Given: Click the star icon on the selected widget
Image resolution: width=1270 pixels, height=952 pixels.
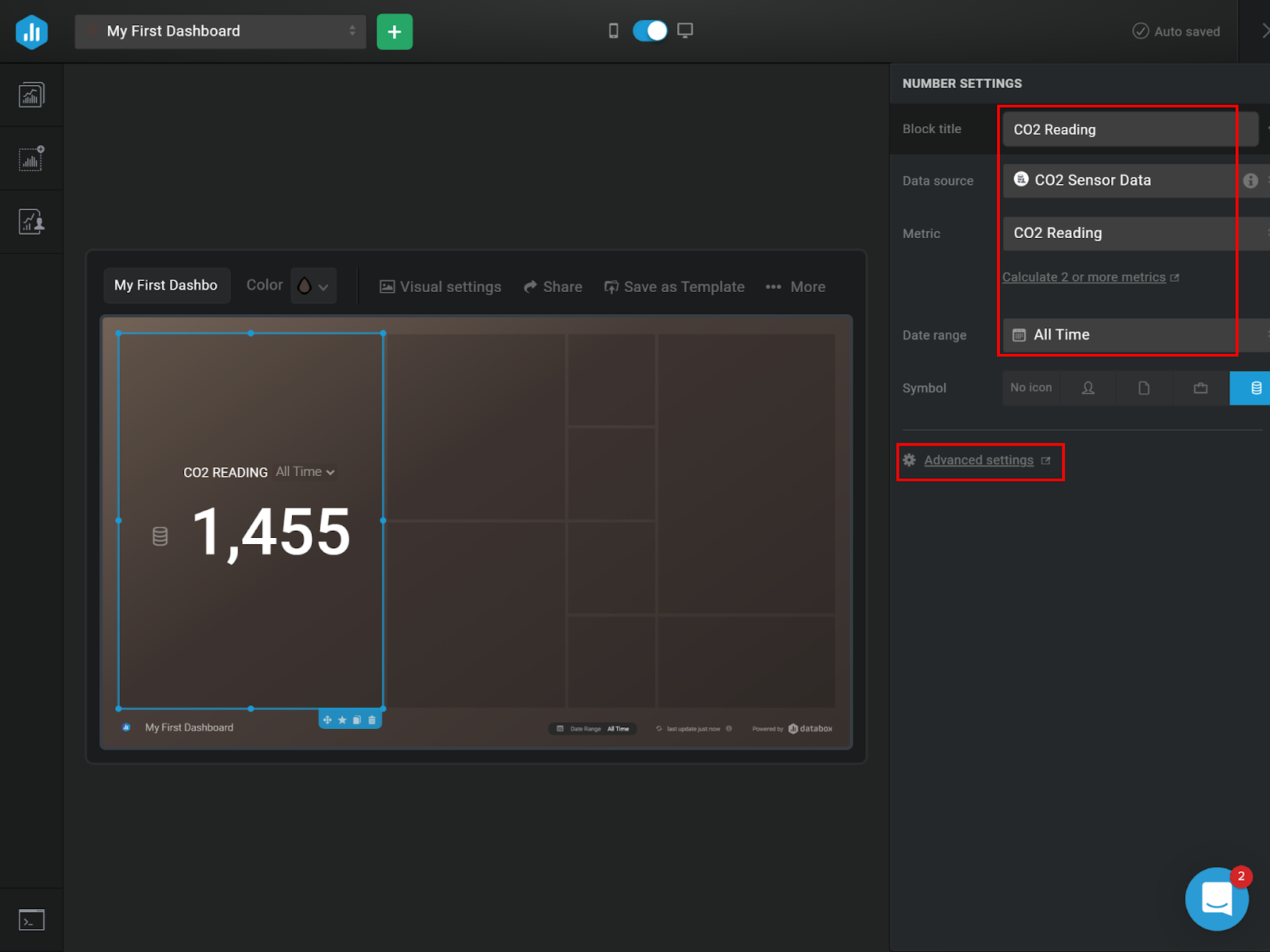Looking at the screenshot, I should coord(341,719).
